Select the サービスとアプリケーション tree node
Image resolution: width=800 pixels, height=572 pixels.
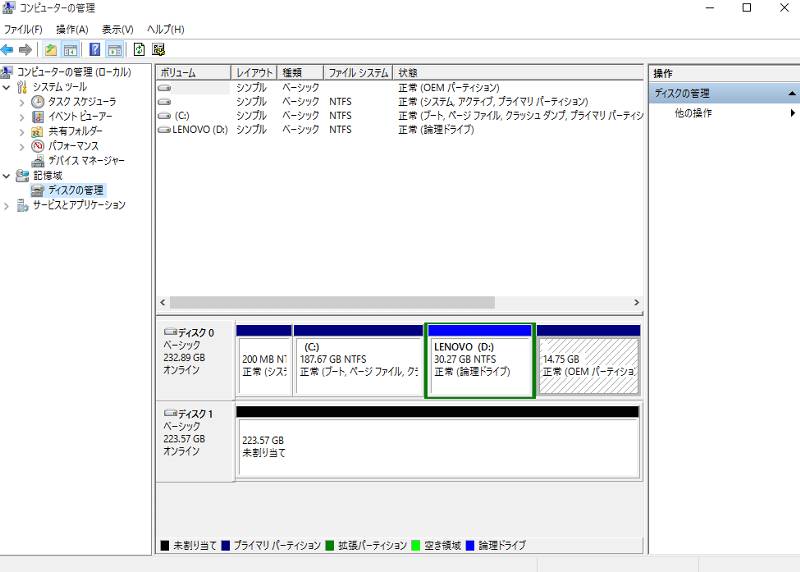pyautogui.click(x=79, y=205)
